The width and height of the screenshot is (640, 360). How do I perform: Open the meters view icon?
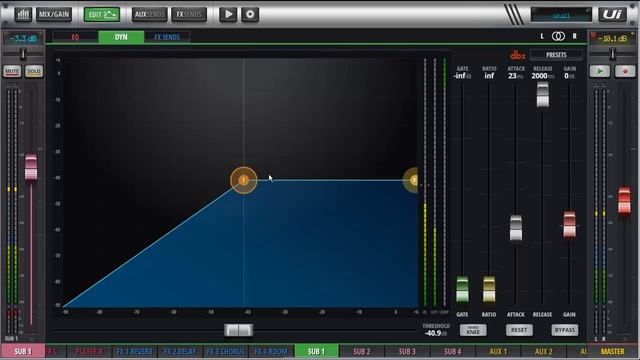click(23, 15)
